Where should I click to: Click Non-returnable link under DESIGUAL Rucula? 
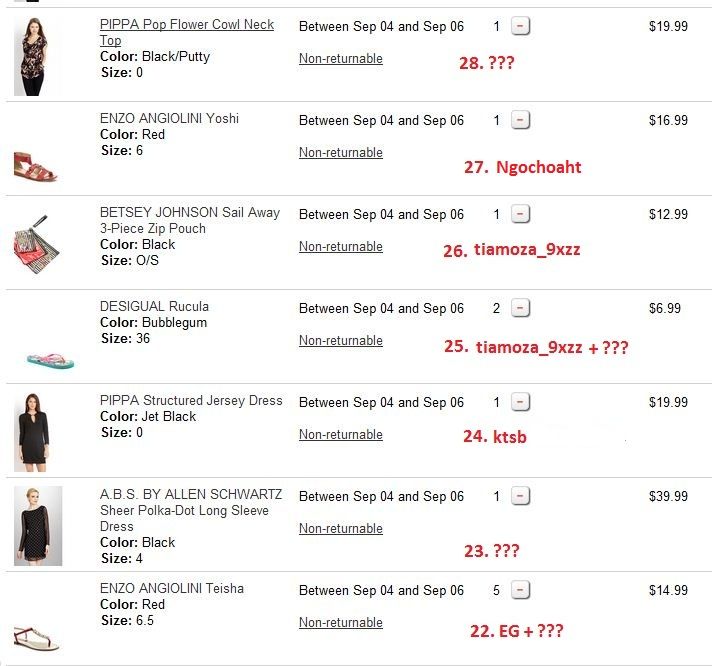click(x=340, y=341)
